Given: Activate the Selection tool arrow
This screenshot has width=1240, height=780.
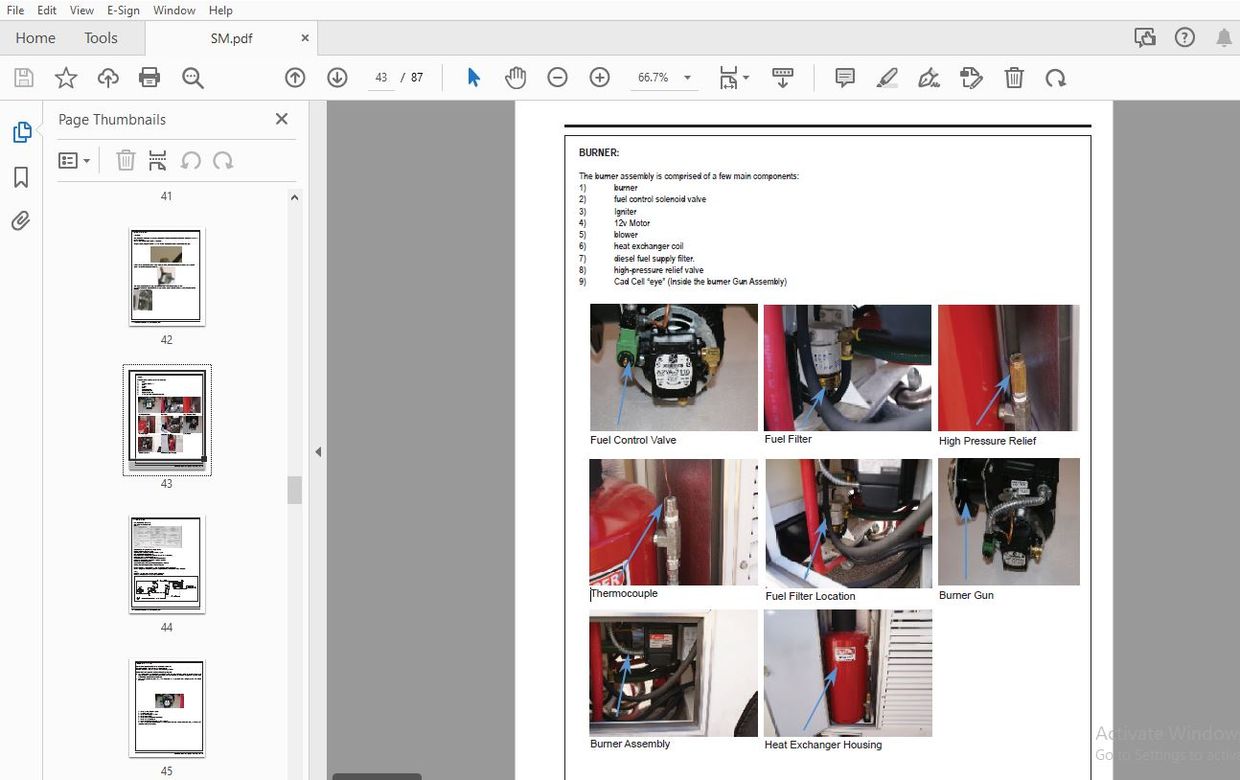Looking at the screenshot, I should [473, 77].
